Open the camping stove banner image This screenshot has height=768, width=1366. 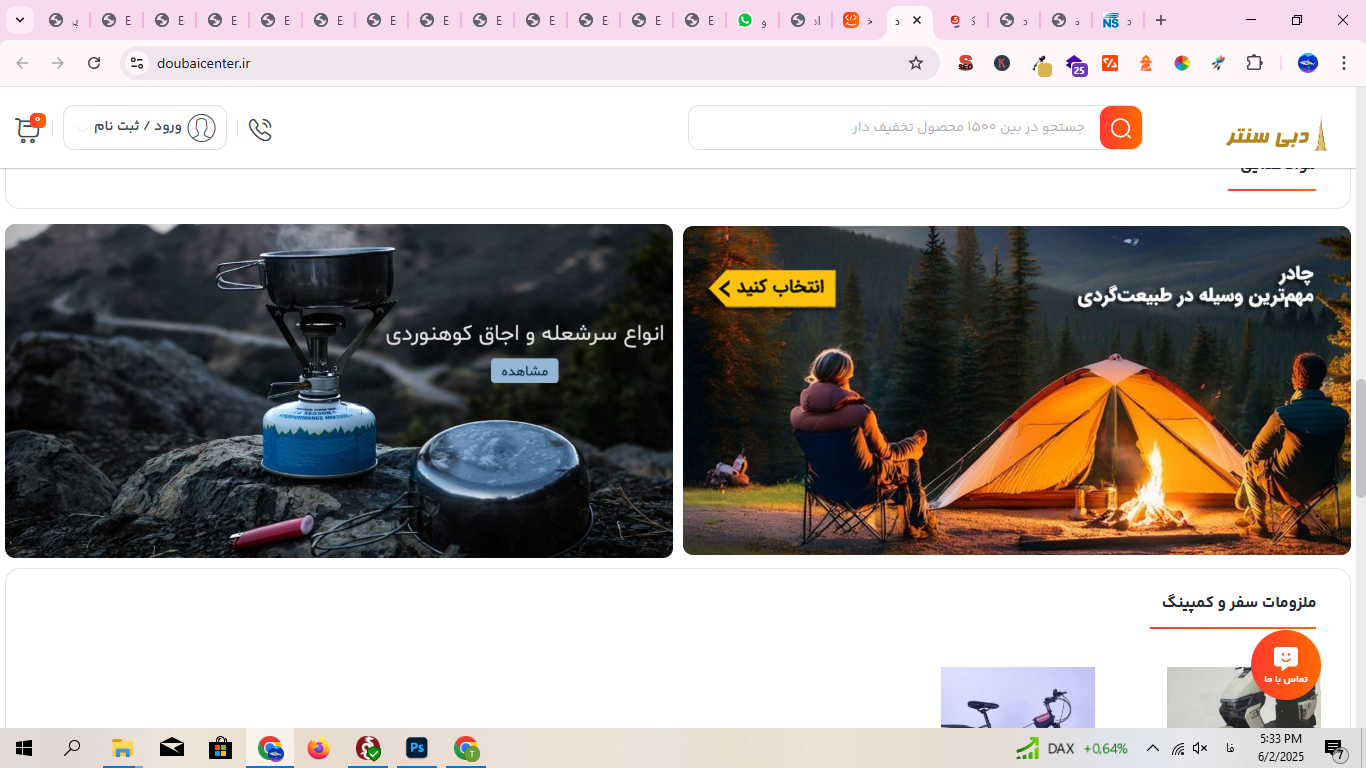coord(339,391)
